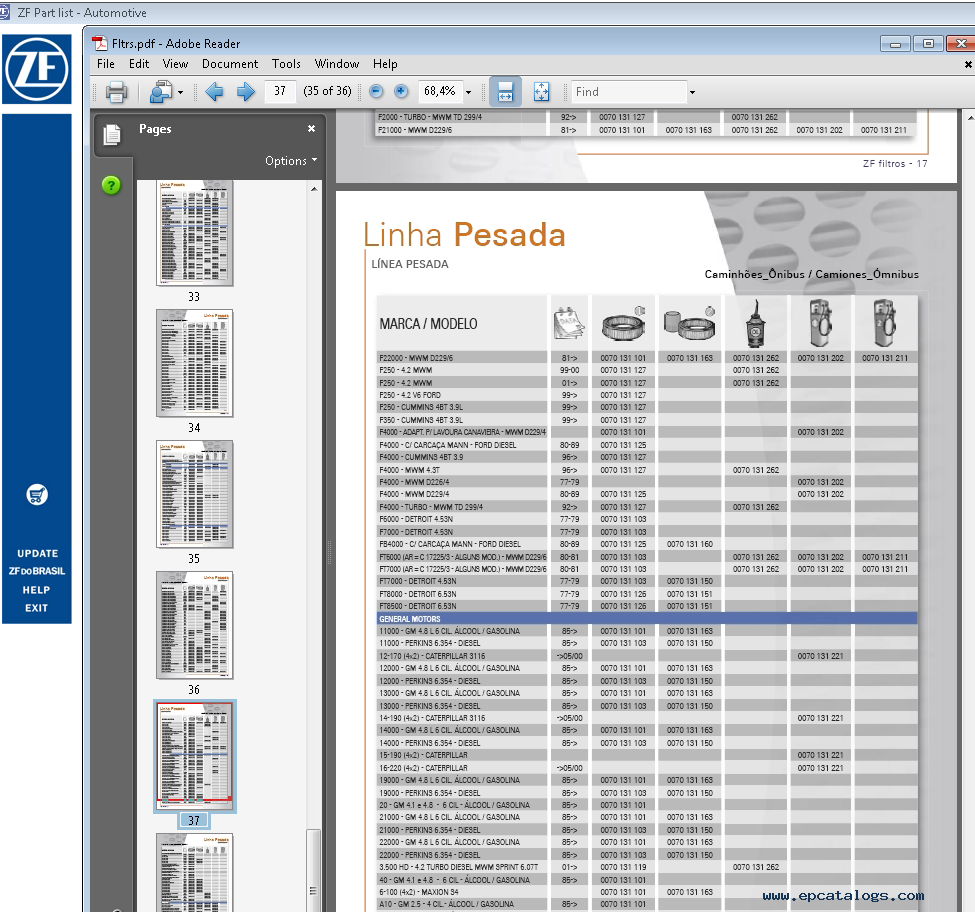Select page 36 thumbnail

tap(195, 625)
